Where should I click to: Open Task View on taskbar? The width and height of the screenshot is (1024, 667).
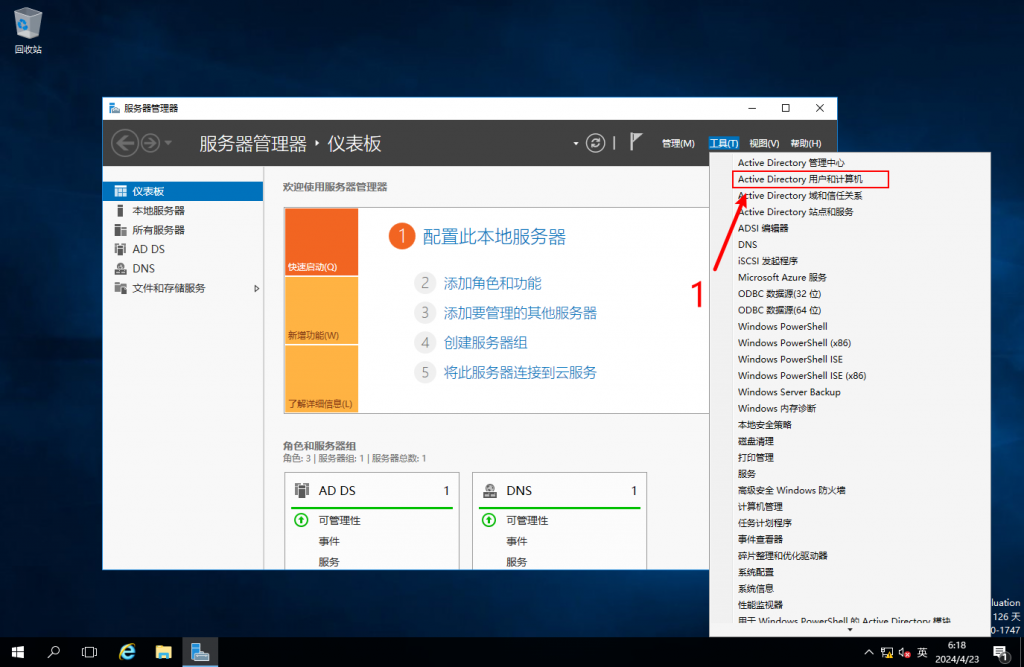click(x=90, y=652)
